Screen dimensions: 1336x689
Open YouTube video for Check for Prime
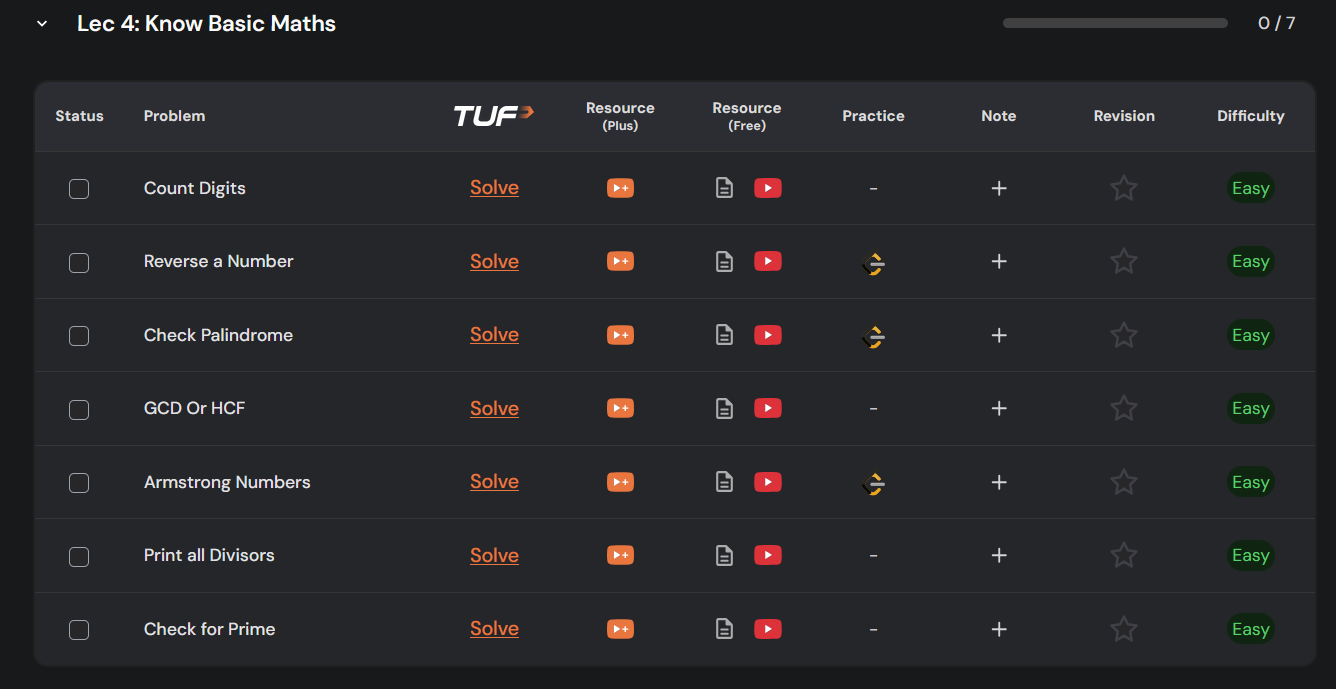click(767, 629)
